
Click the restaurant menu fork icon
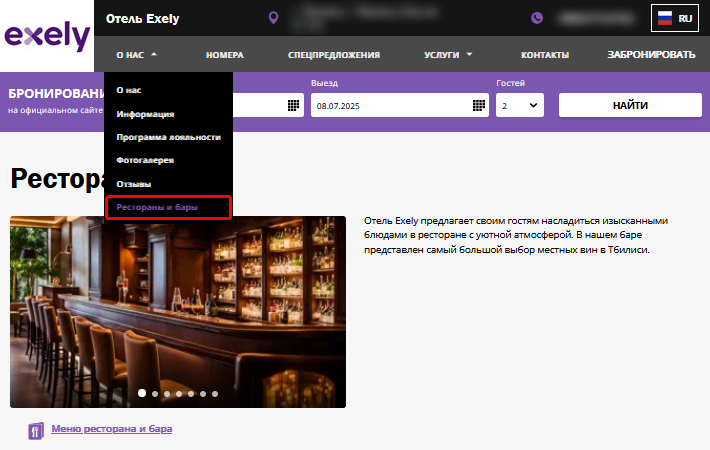point(36,431)
